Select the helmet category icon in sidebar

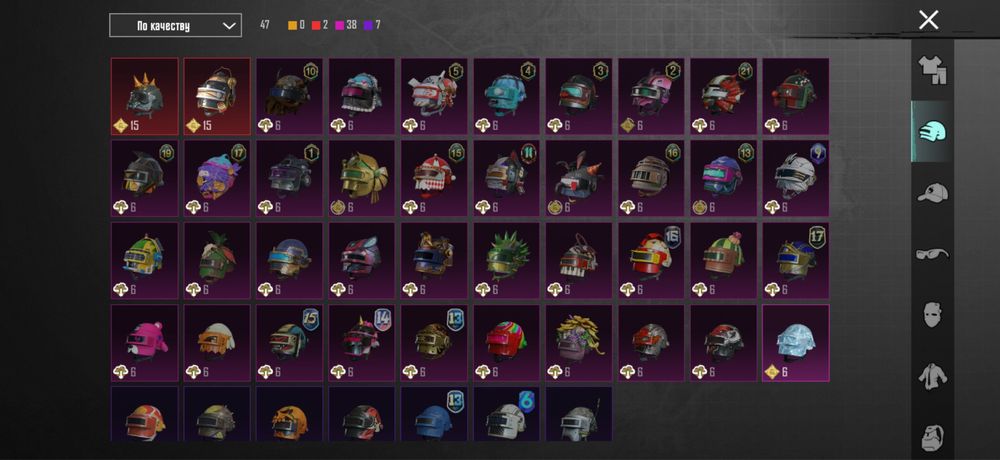(x=932, y=131)
